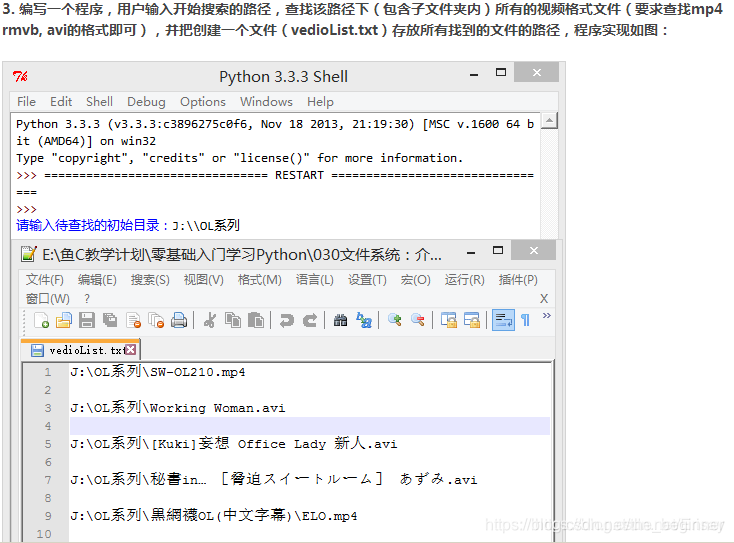Screen dimensions: 734x543
Task: Click the Cut scissors icon
Action: 210,321
